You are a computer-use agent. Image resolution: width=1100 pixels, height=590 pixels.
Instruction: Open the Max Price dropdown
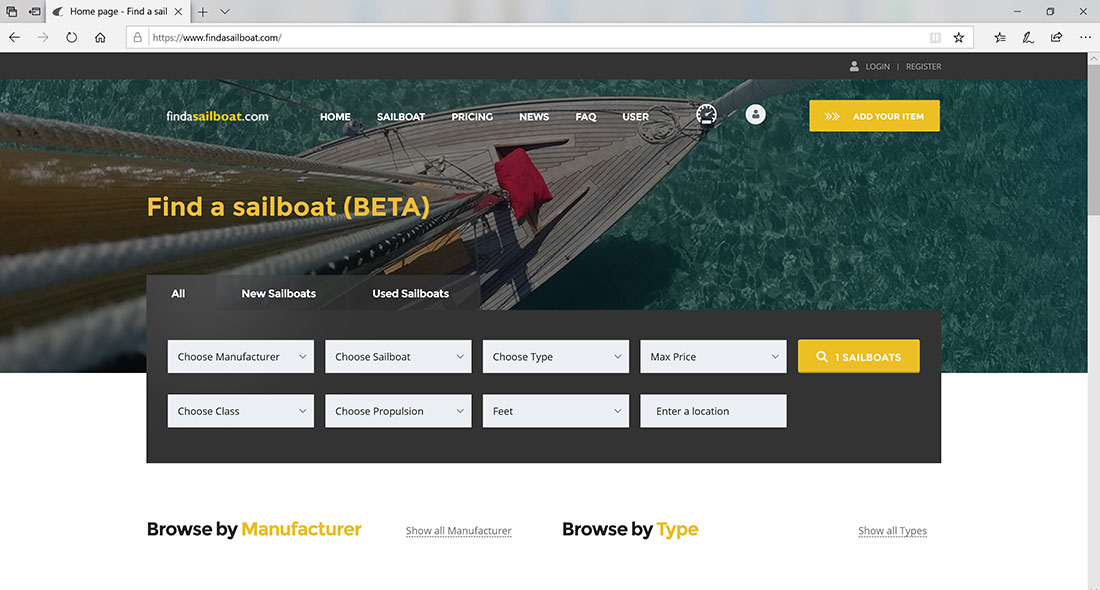click(x=713, y=356)
